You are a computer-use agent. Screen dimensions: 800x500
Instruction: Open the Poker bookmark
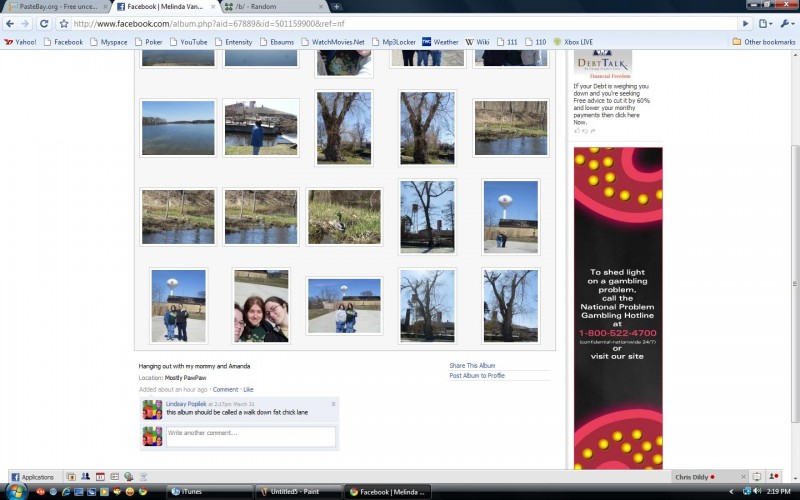(148, 42)
